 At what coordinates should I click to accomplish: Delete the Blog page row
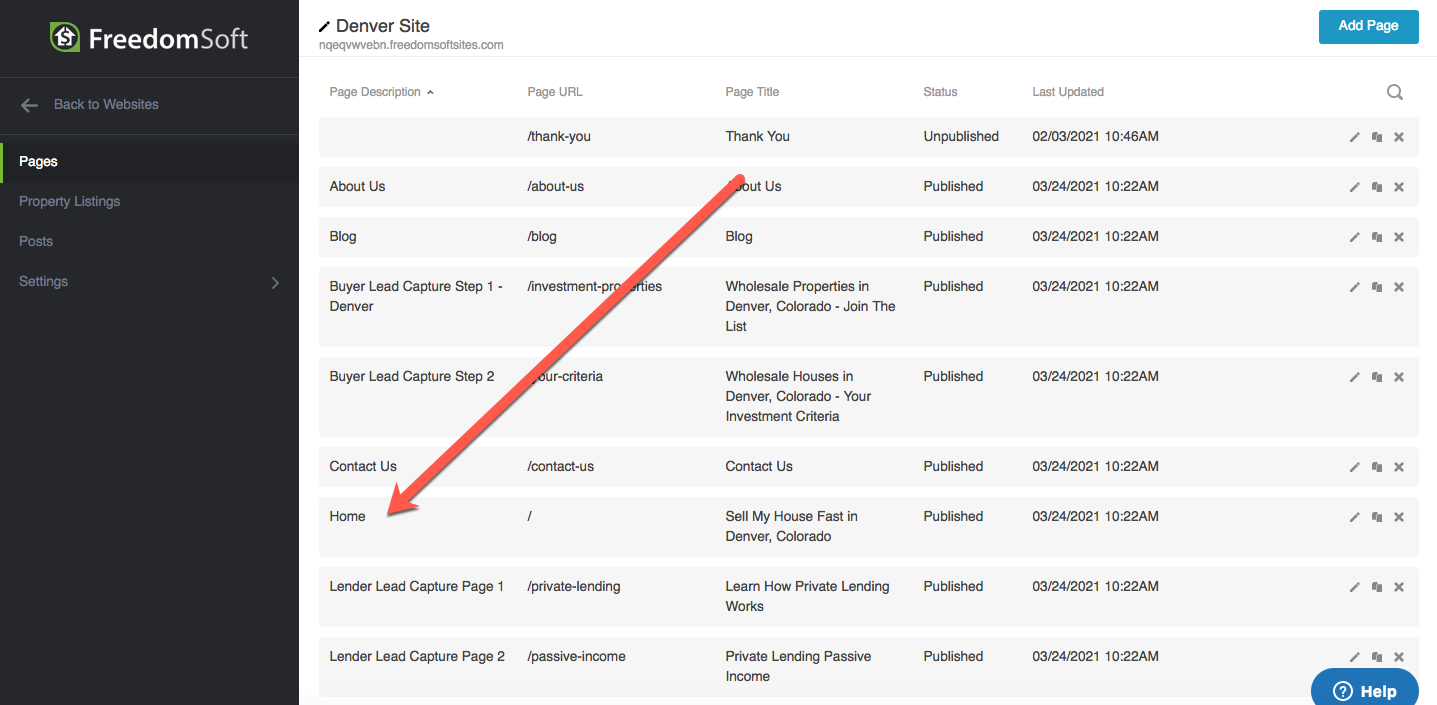pyautogui.click(x=1399, y=237)
